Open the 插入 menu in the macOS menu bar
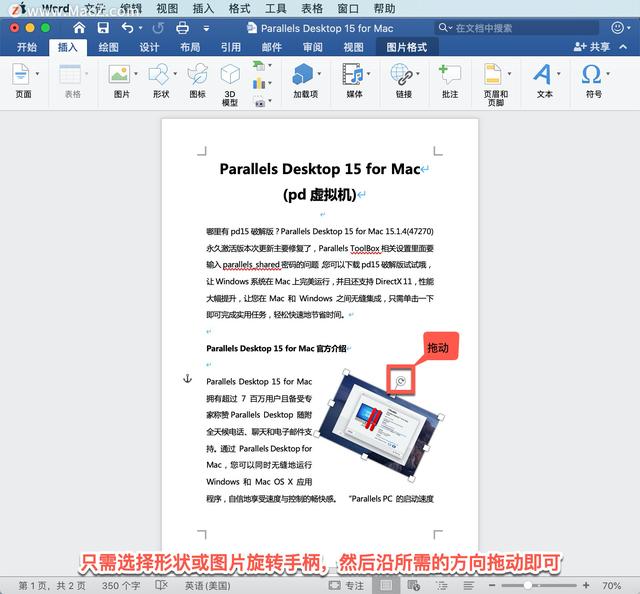 203,8
